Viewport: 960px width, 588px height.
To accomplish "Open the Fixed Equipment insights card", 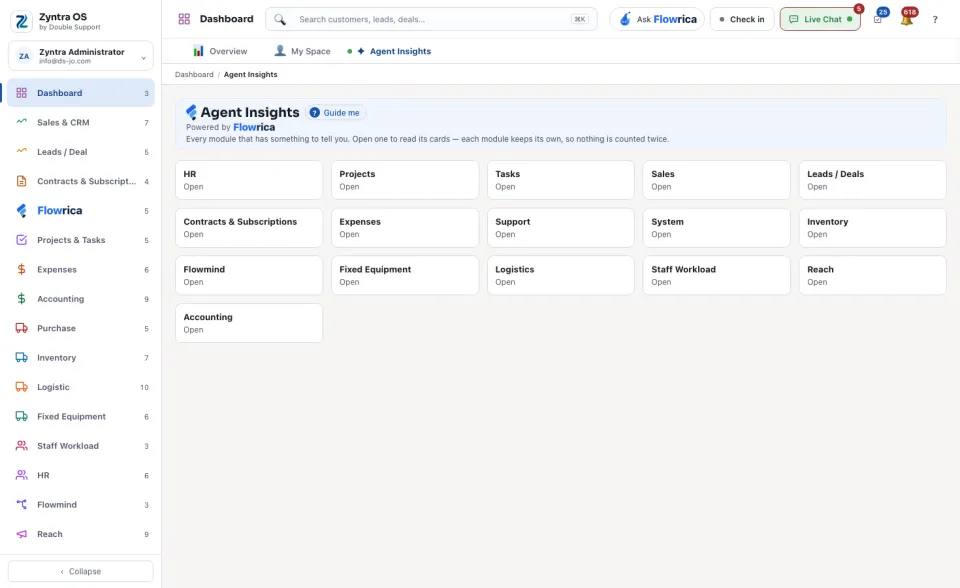I will tap(405, 276).
